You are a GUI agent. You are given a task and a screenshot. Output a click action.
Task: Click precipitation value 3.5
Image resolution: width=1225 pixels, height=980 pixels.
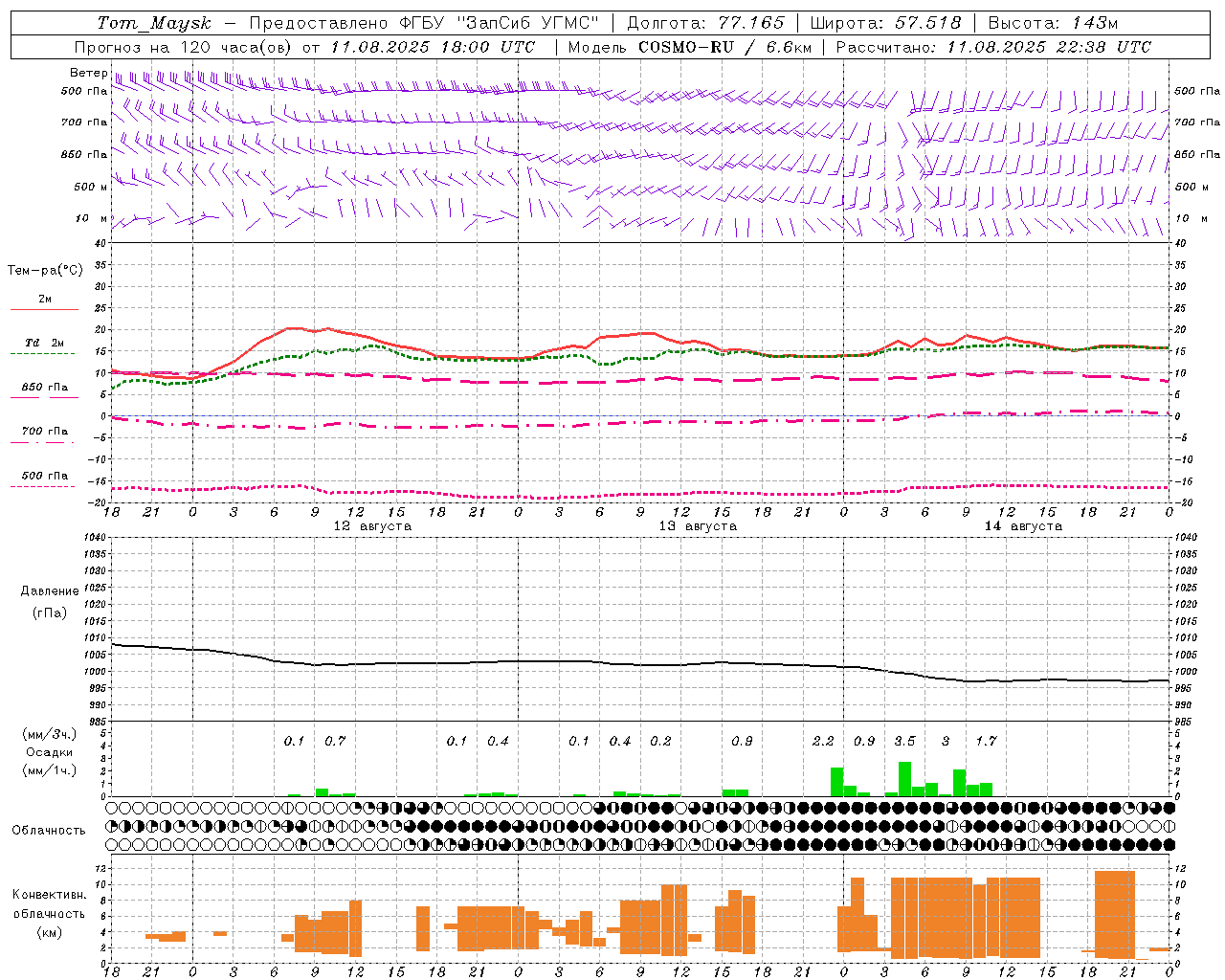point(904,741)
